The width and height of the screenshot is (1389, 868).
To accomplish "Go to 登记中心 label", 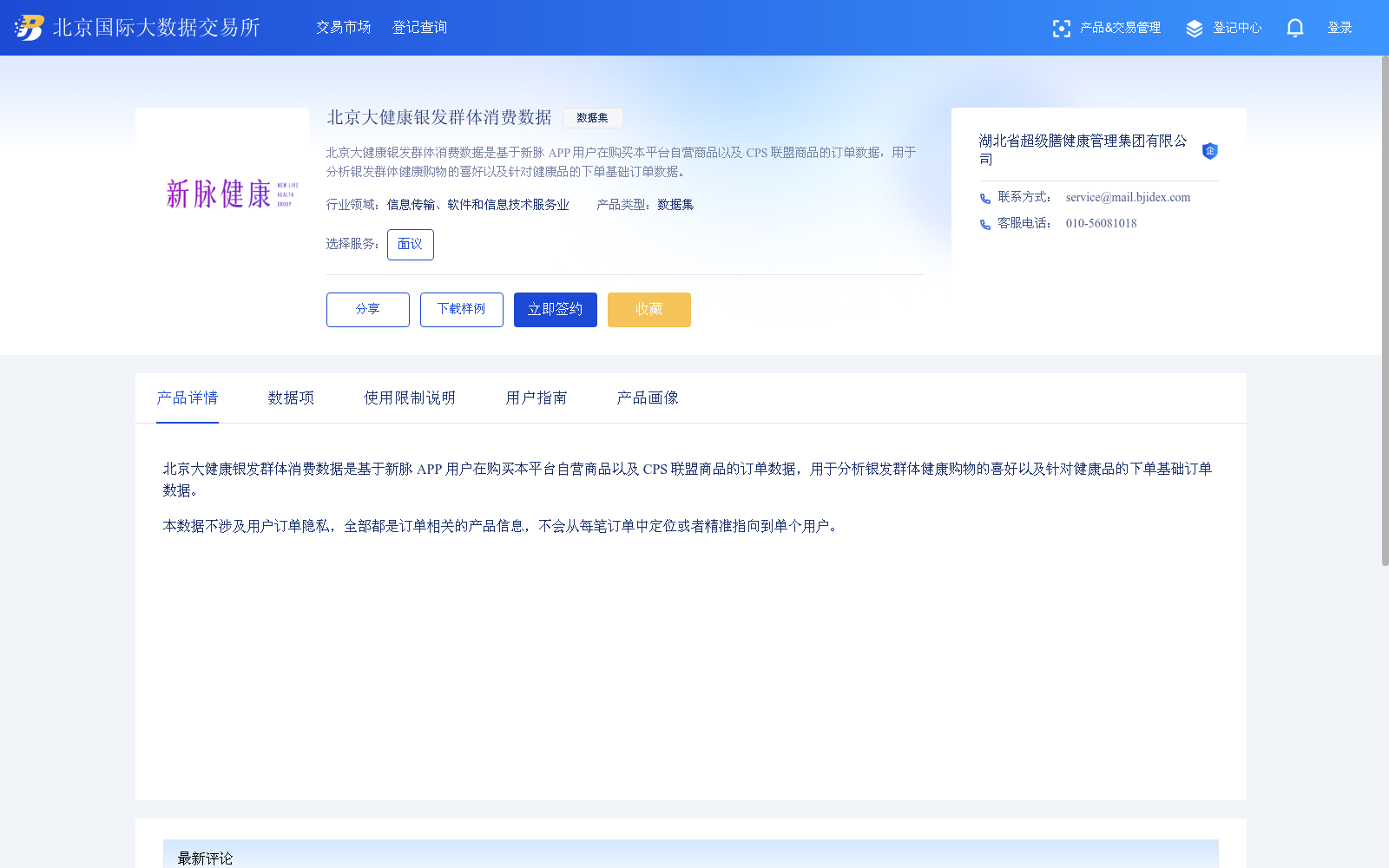I will tap(1237, 28).
